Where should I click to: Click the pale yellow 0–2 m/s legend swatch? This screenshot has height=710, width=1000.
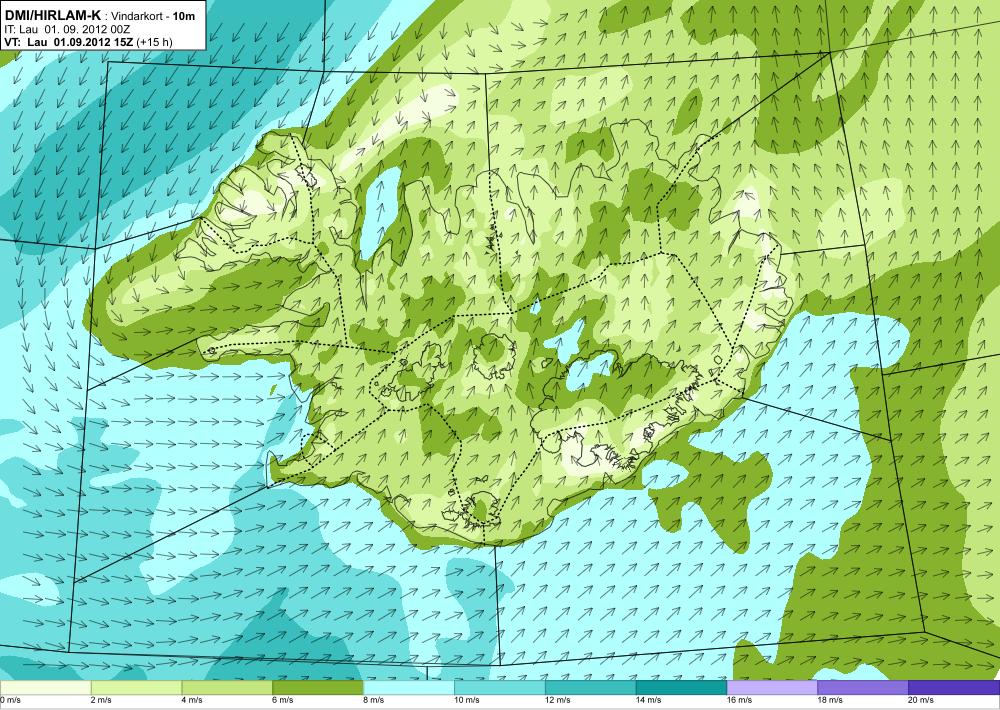click(x=45, y=688)
